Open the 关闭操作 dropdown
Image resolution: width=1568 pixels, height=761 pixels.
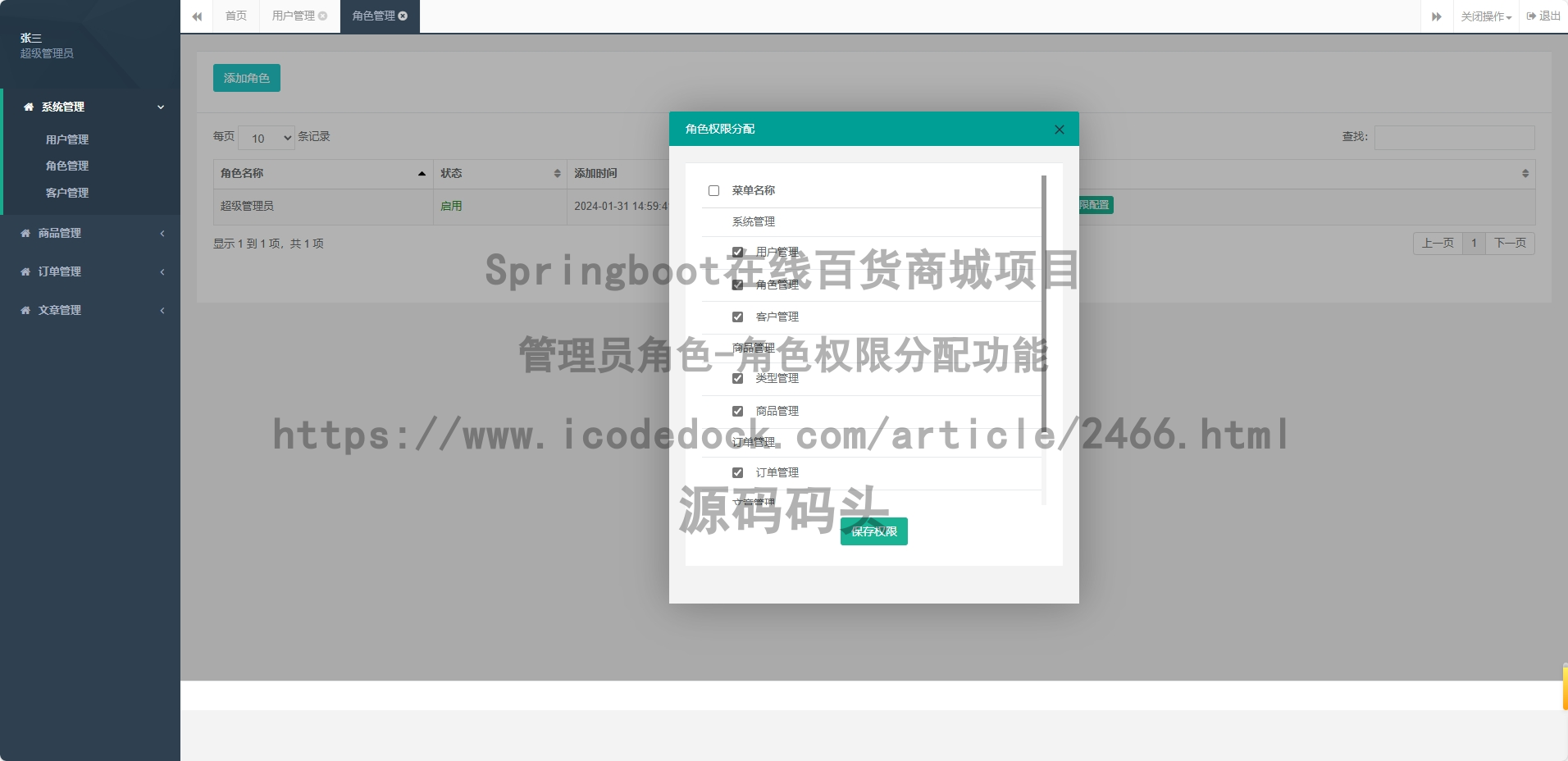1486,16
